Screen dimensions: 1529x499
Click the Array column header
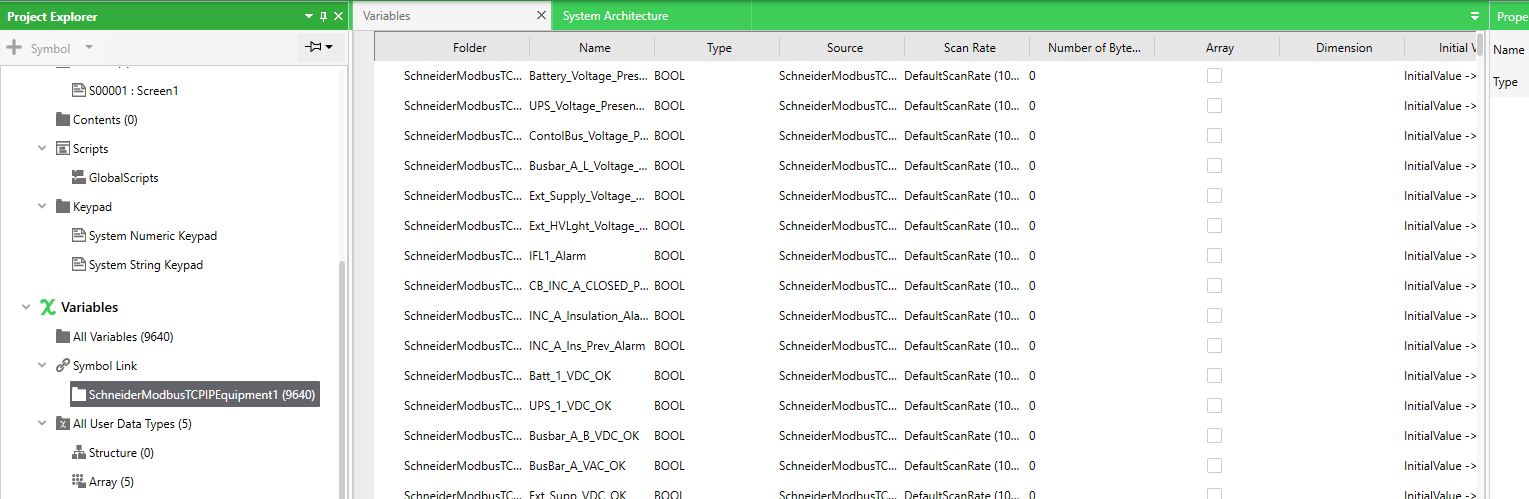(x=1219, y=47)
